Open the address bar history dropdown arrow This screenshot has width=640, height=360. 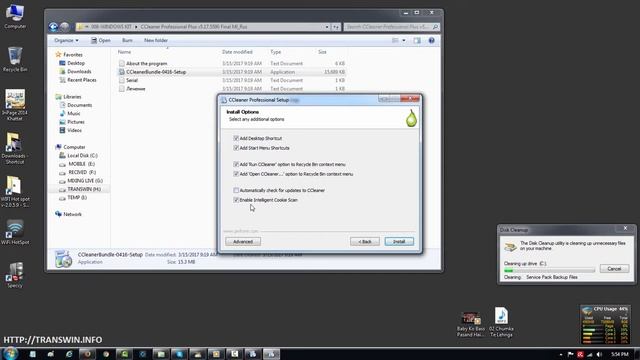coord(327,27)
